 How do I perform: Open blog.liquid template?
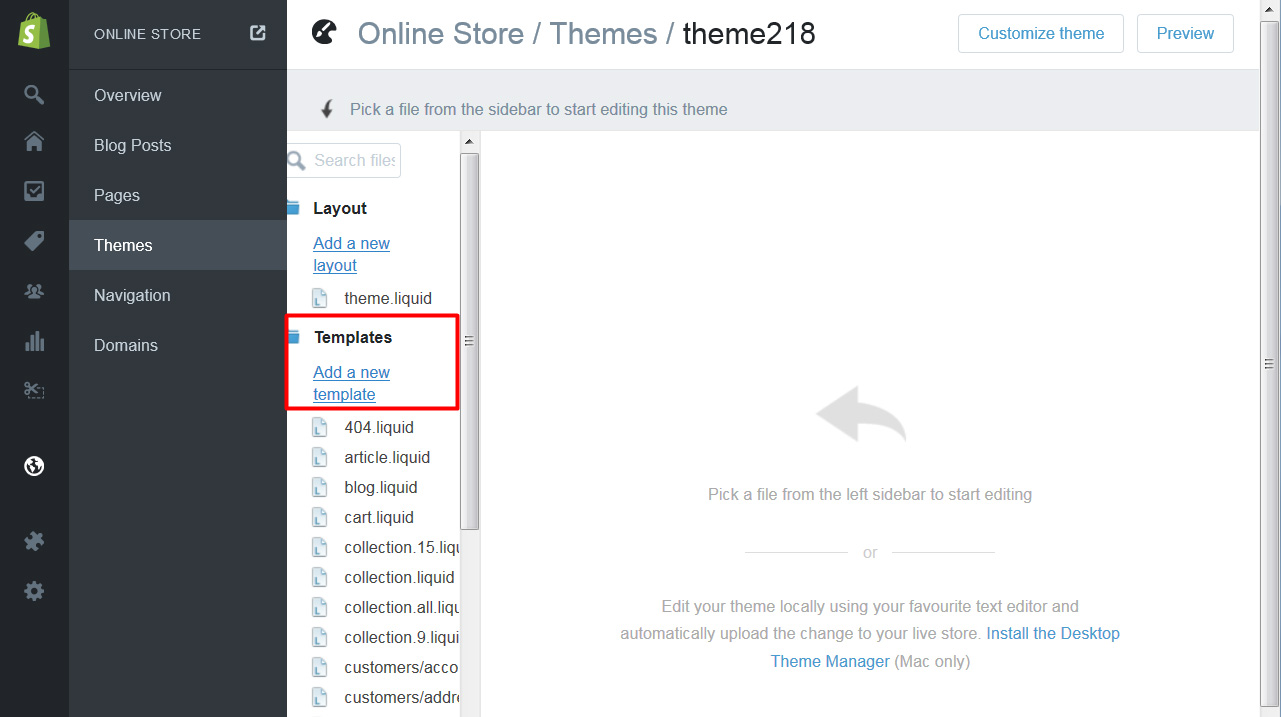[381, 487]
